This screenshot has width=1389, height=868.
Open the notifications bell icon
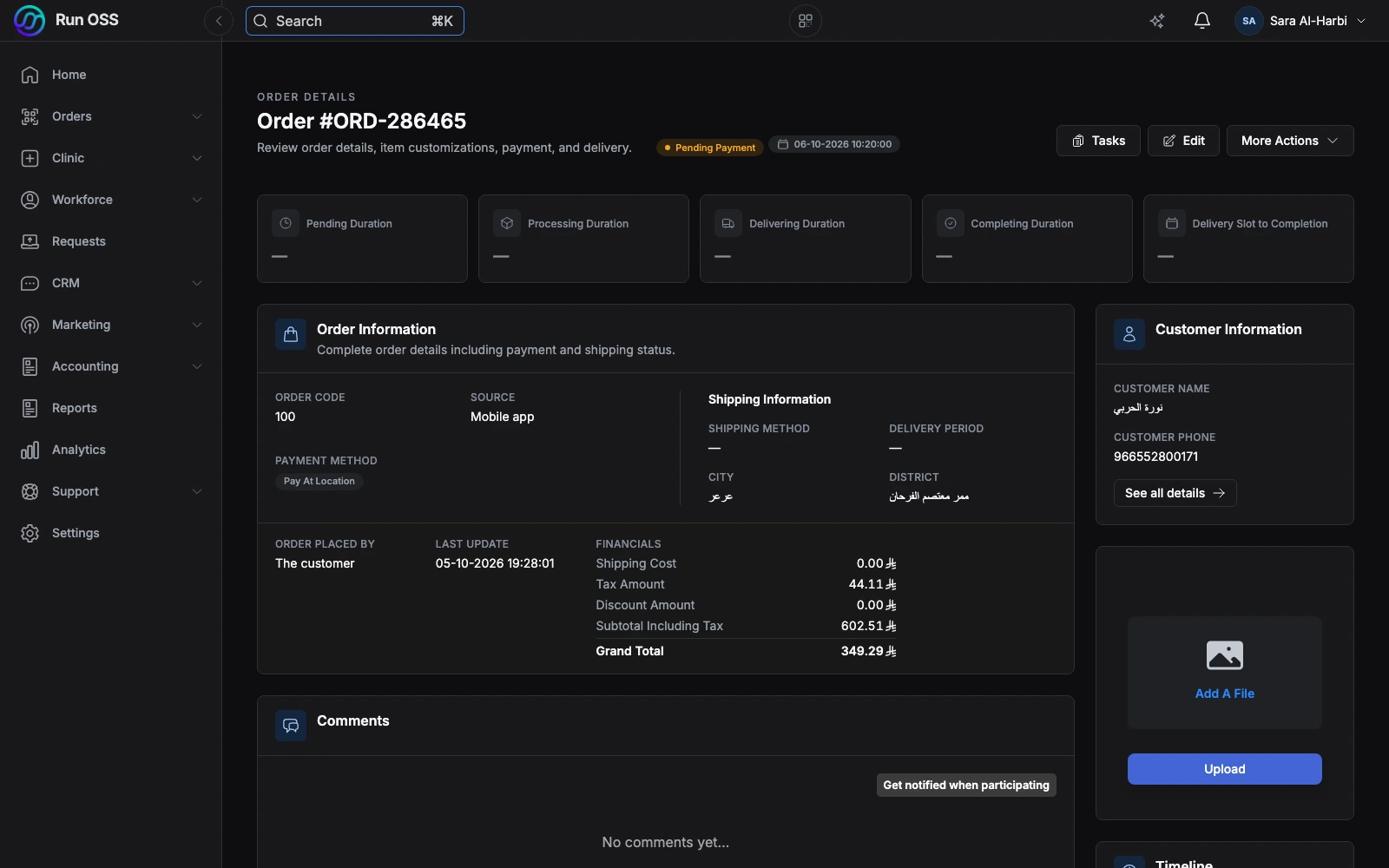click(x=1201, y=21)
